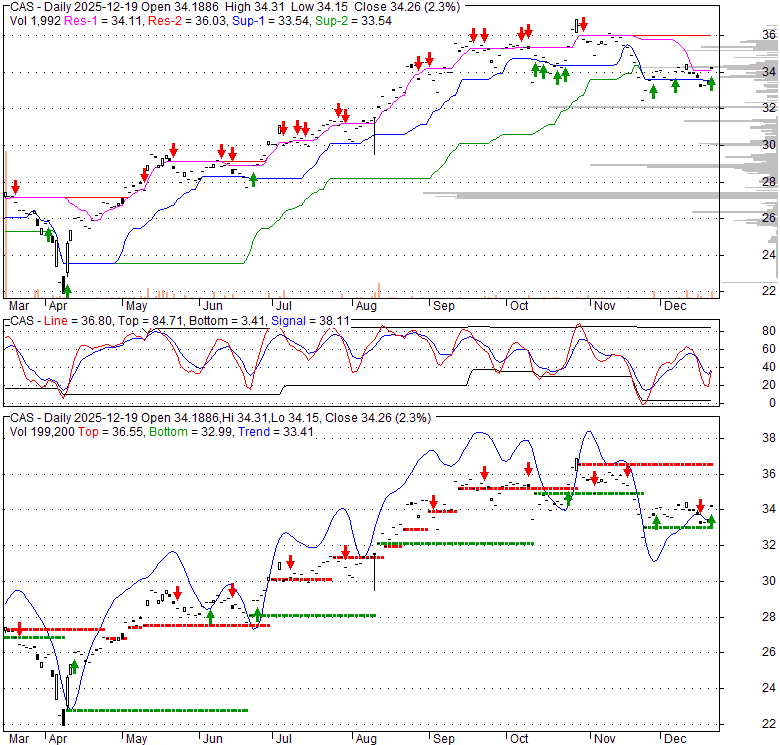Viewport: 780px width, 745px height.
Task: Click the red arrow at the far left of the bottom chart
Action: tap(17, 626)
